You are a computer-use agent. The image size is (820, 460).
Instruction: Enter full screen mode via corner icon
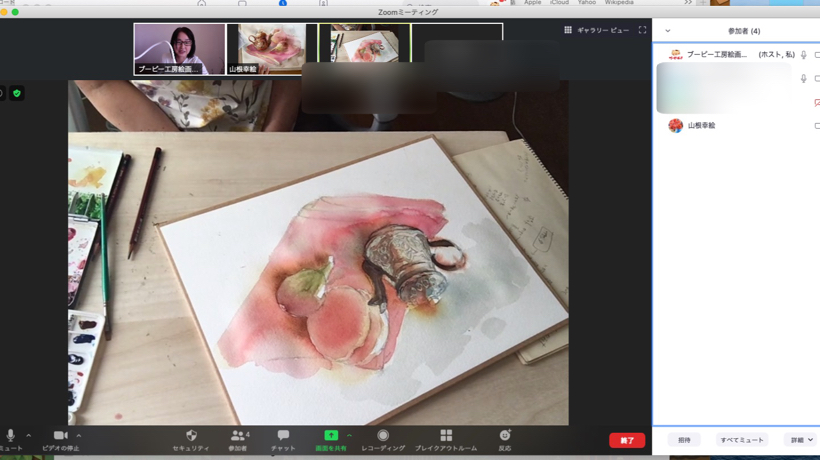[642, 30]
